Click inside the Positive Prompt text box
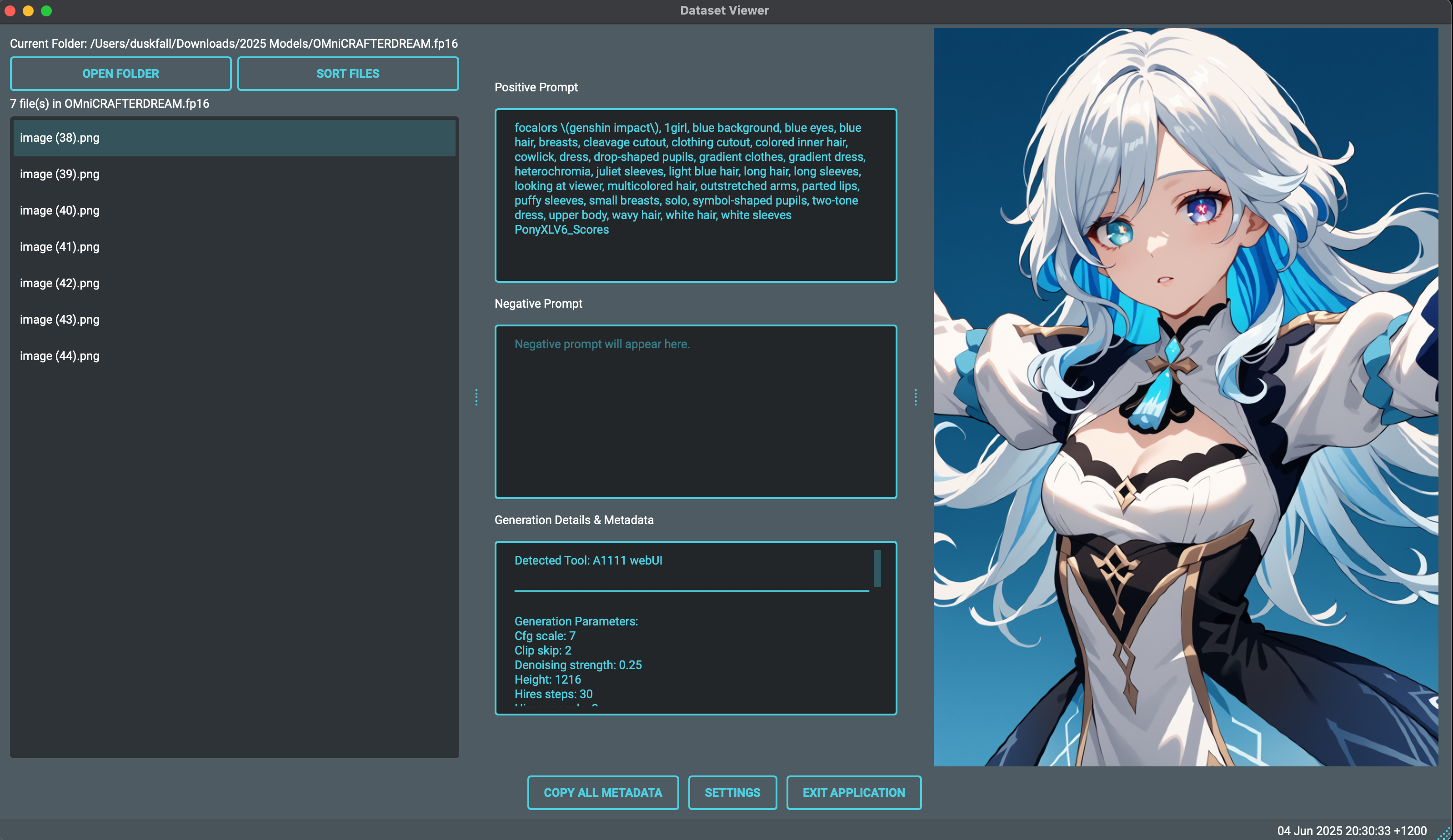Screen dimensions: 1453x840 point(696,254)
